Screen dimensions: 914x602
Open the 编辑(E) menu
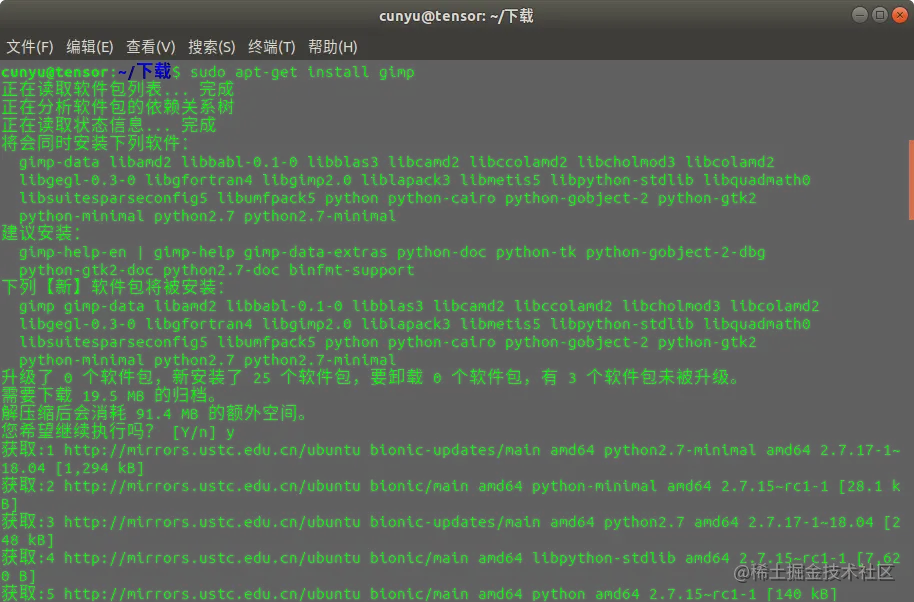(90, 47)
